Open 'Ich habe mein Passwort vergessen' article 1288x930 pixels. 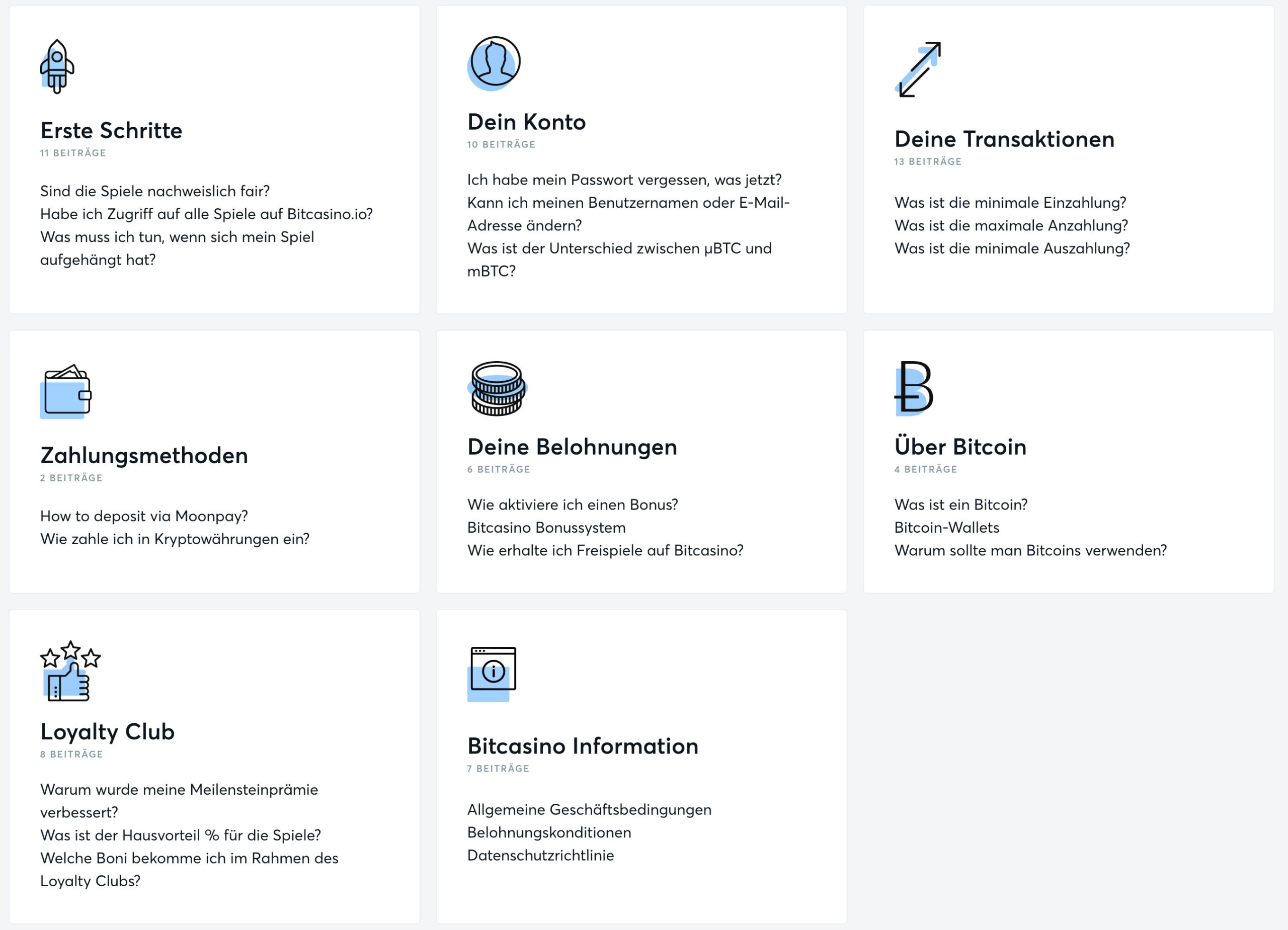tap(624, 180)
